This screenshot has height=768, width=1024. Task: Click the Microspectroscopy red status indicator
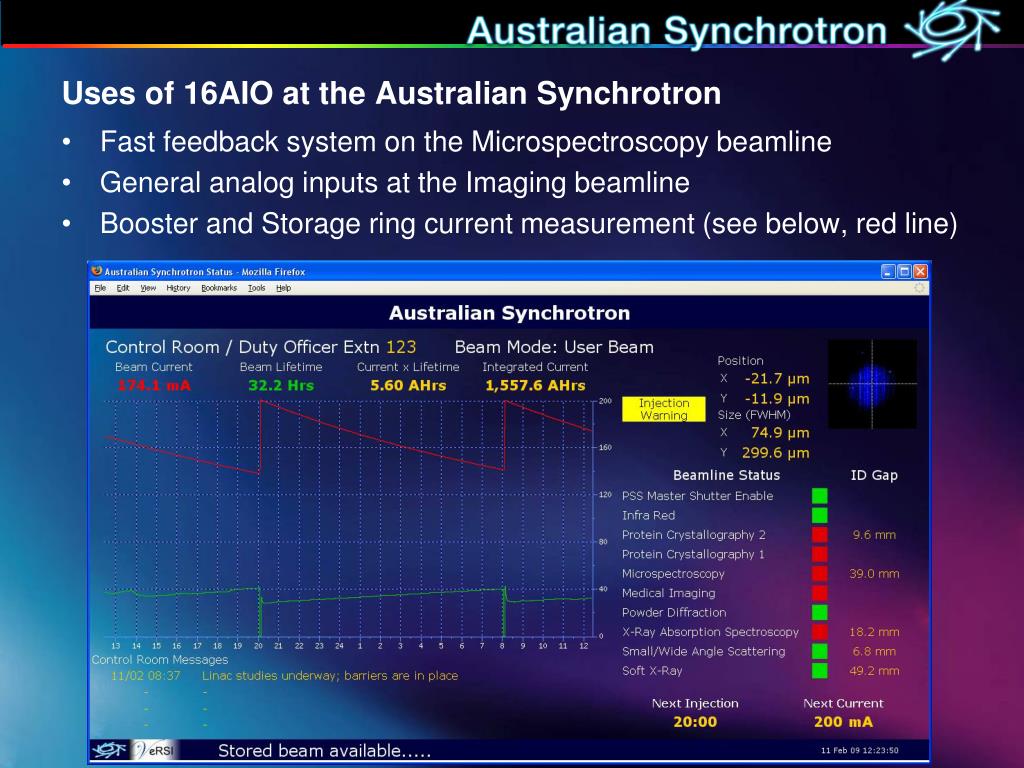[x=820, y=573]
